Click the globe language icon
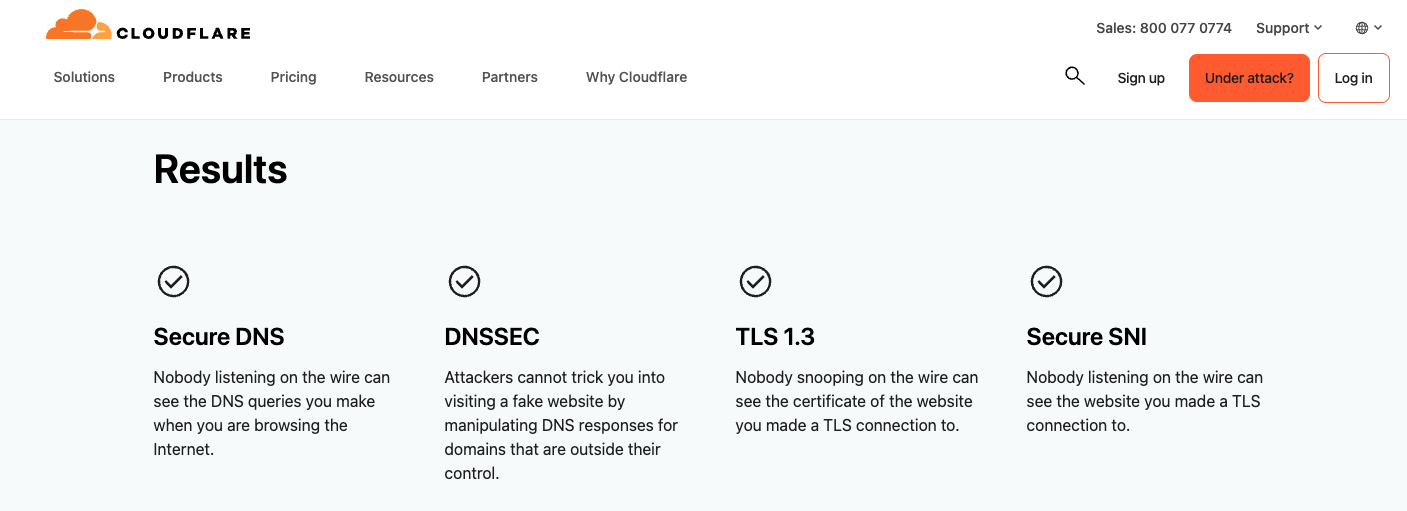 click(1362, 28)
